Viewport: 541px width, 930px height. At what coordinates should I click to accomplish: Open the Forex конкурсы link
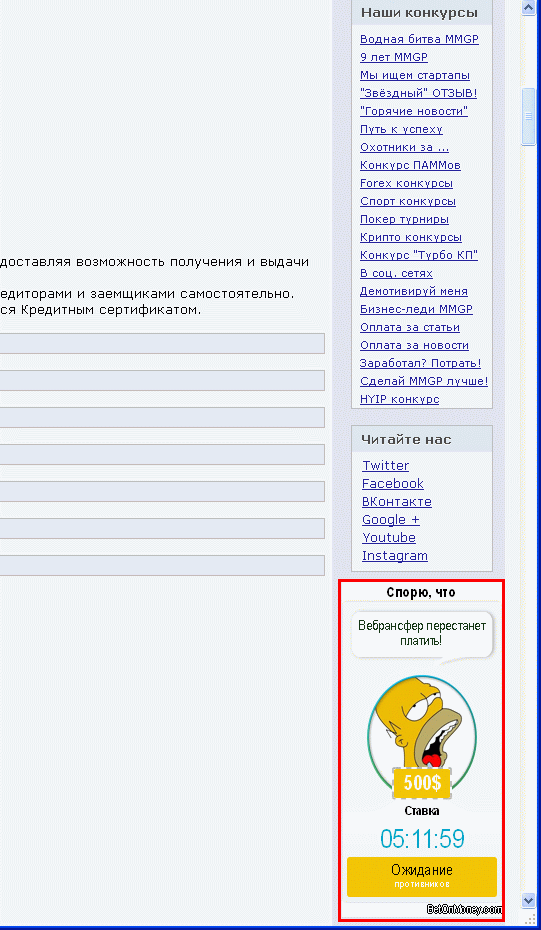point(406,183)
